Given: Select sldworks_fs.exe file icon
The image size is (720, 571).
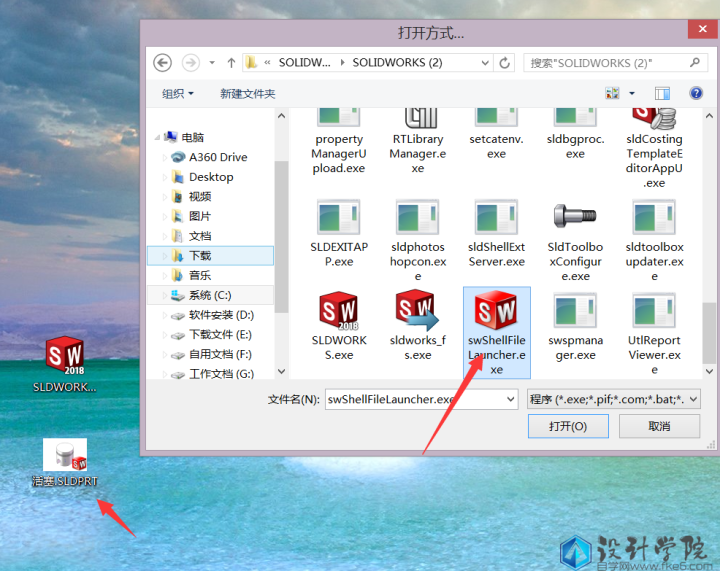Looking at the screenshot, I should [417, 314].
